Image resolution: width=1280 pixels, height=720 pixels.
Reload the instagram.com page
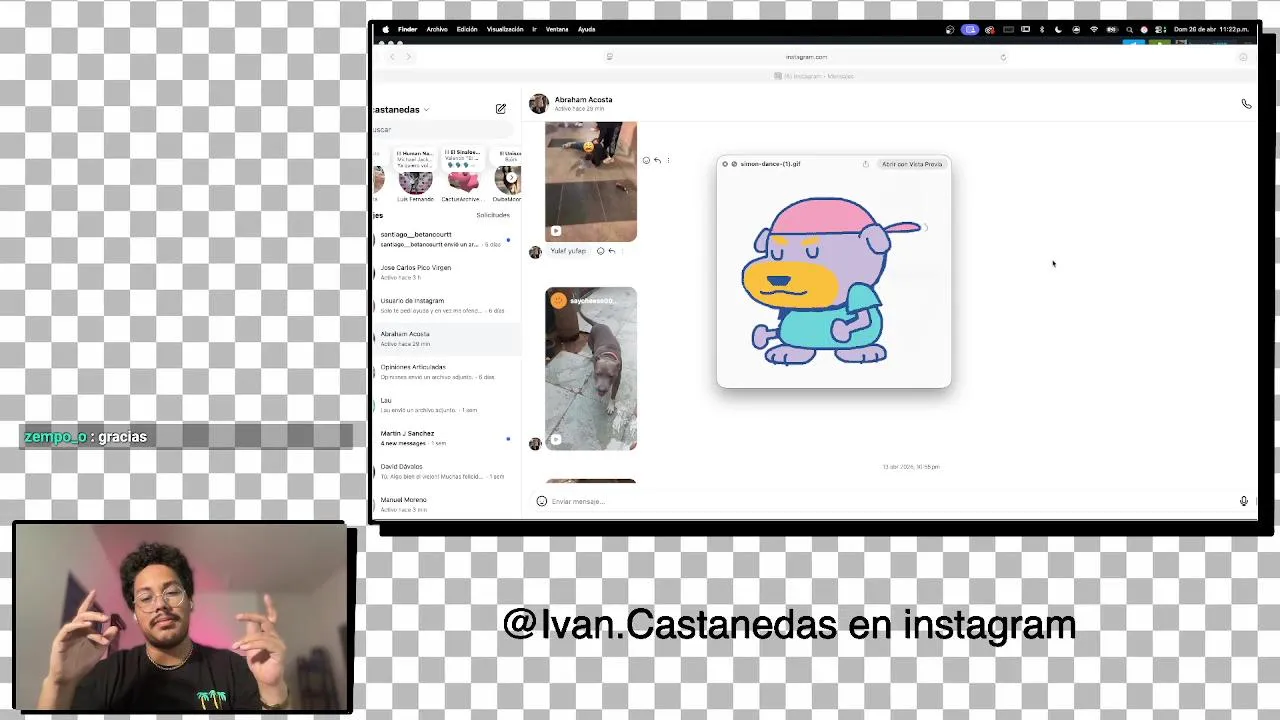pyautogui.click(x=1003, y=57)
